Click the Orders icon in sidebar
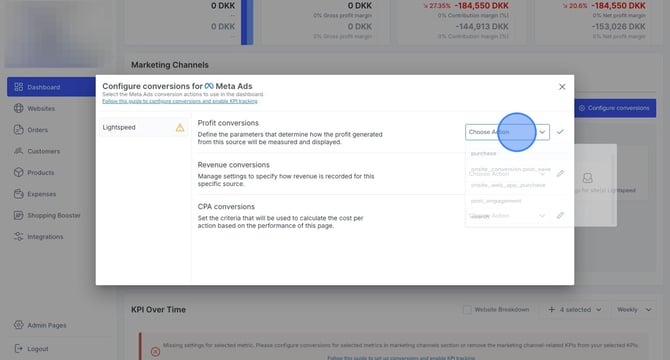The height and width of the screenshot is (360, 670). tap(18, 130)
